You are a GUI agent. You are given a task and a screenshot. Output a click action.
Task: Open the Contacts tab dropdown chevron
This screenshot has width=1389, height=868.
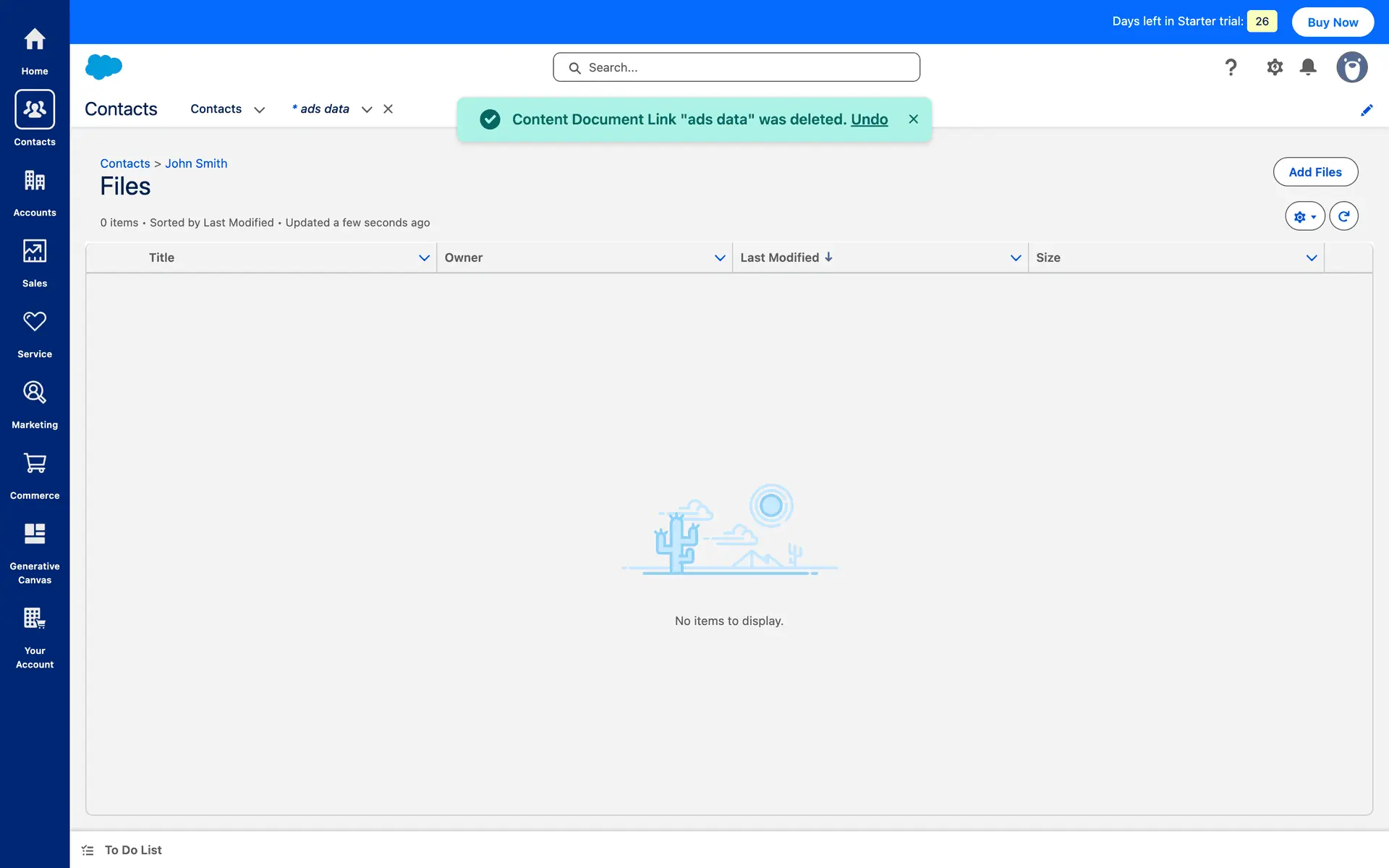[x=259, y=110]
